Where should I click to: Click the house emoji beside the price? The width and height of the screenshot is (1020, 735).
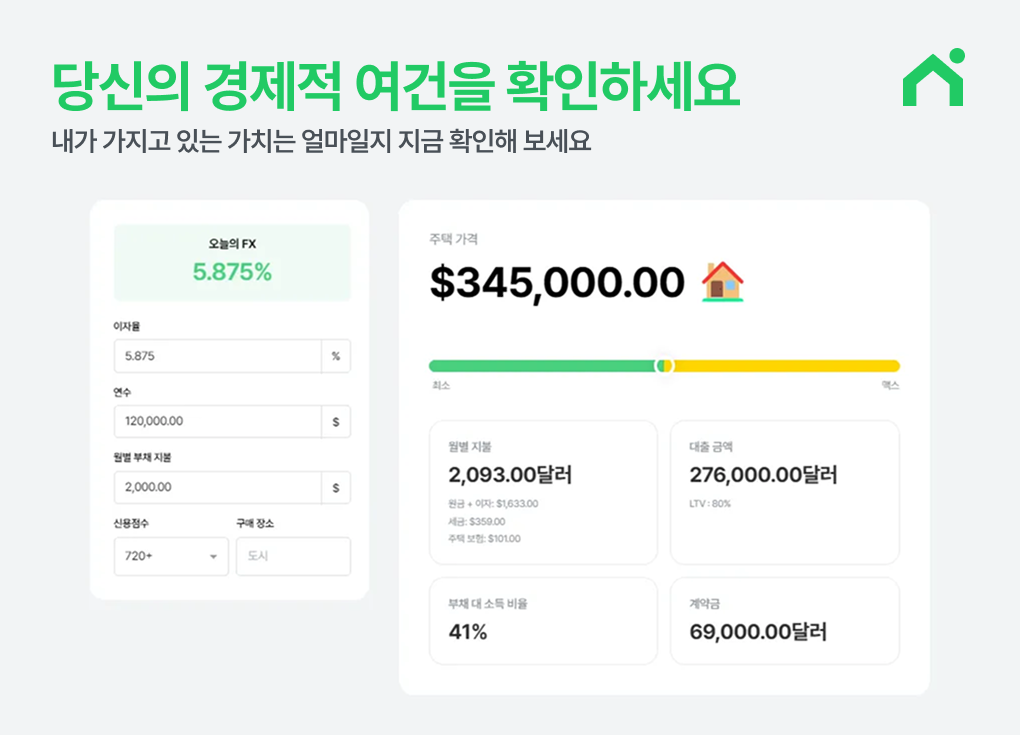point(722,282)
